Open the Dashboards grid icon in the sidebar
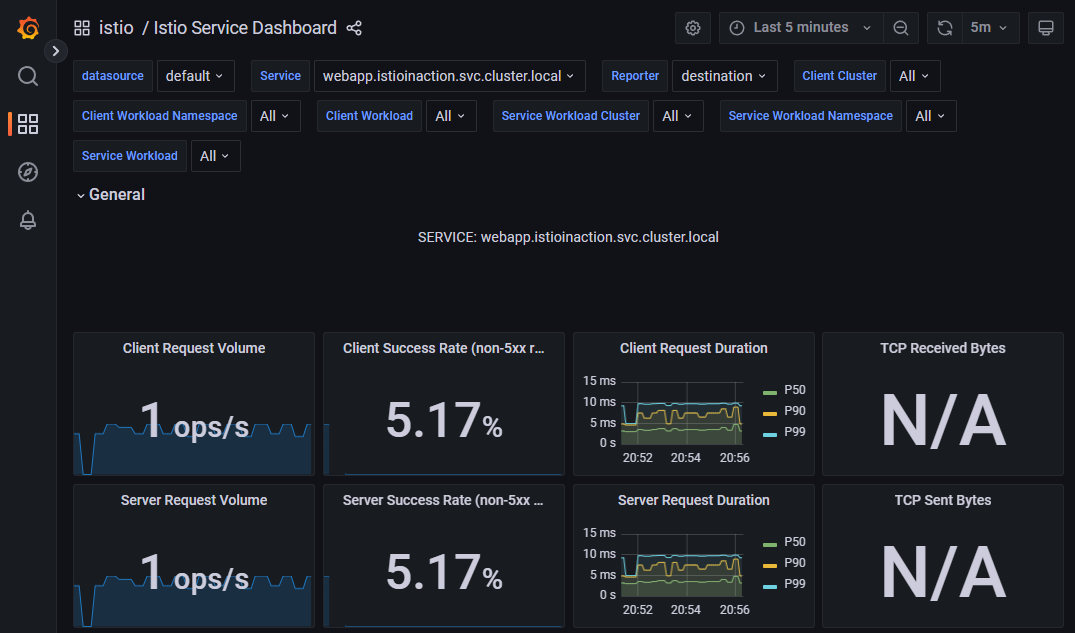Viewport: 1075px width, 633px height. (x=27, y=124)
